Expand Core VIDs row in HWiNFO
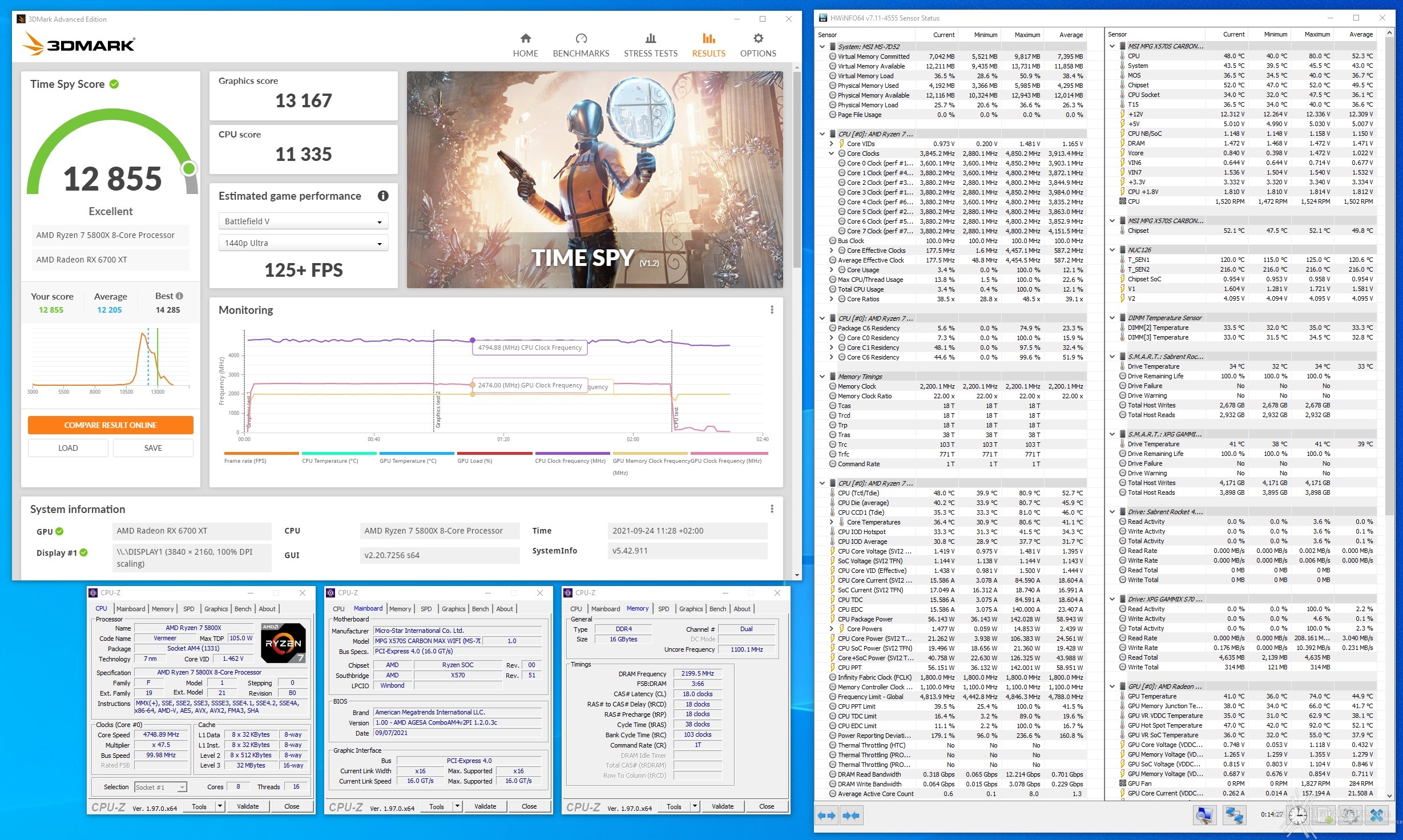Viewport: 1403px width, 840px height. click(x=831, y=144)
